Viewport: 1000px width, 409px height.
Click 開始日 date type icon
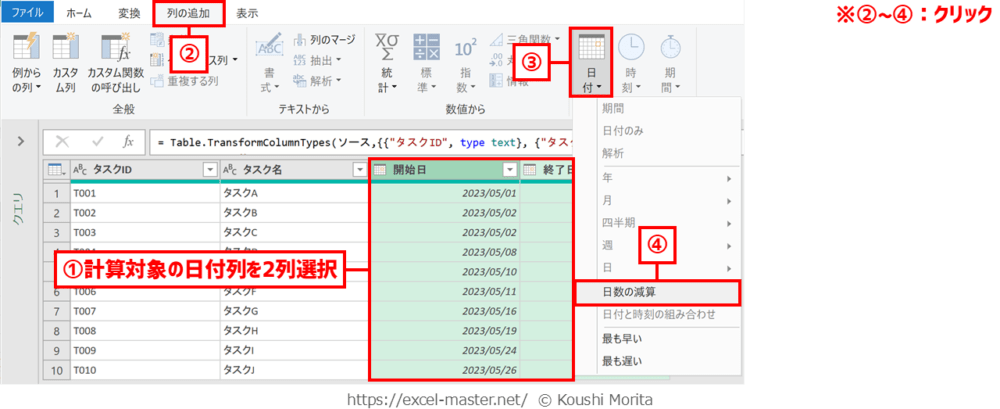(380, 170)
